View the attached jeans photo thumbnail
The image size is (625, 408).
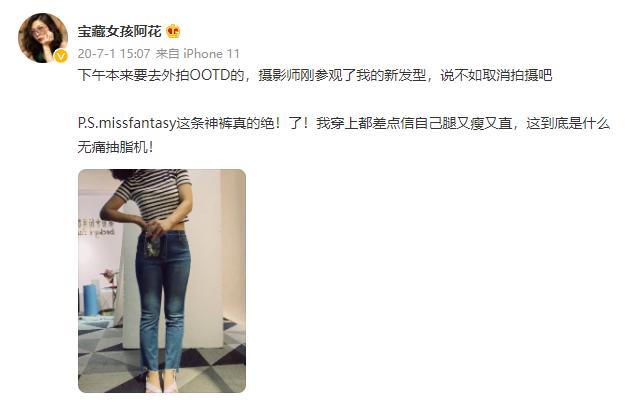click(162, 281)
